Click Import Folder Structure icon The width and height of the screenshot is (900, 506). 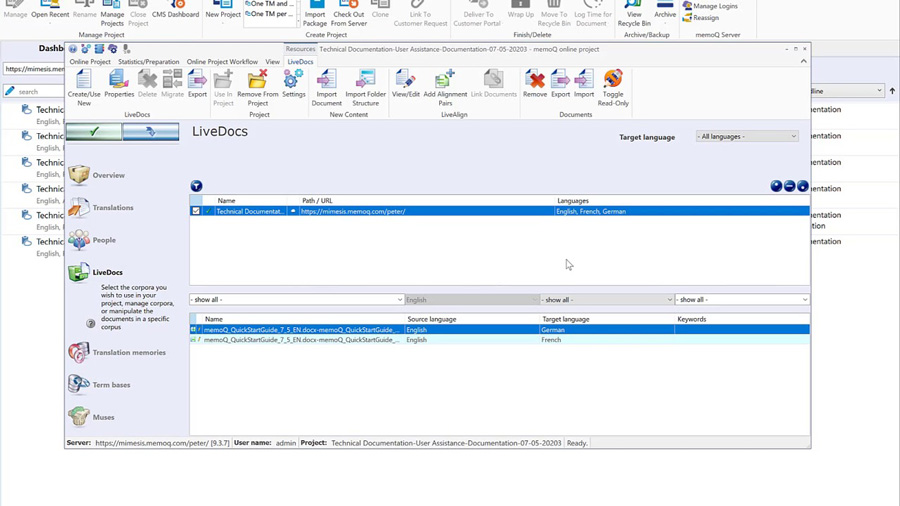click(366, 88)
